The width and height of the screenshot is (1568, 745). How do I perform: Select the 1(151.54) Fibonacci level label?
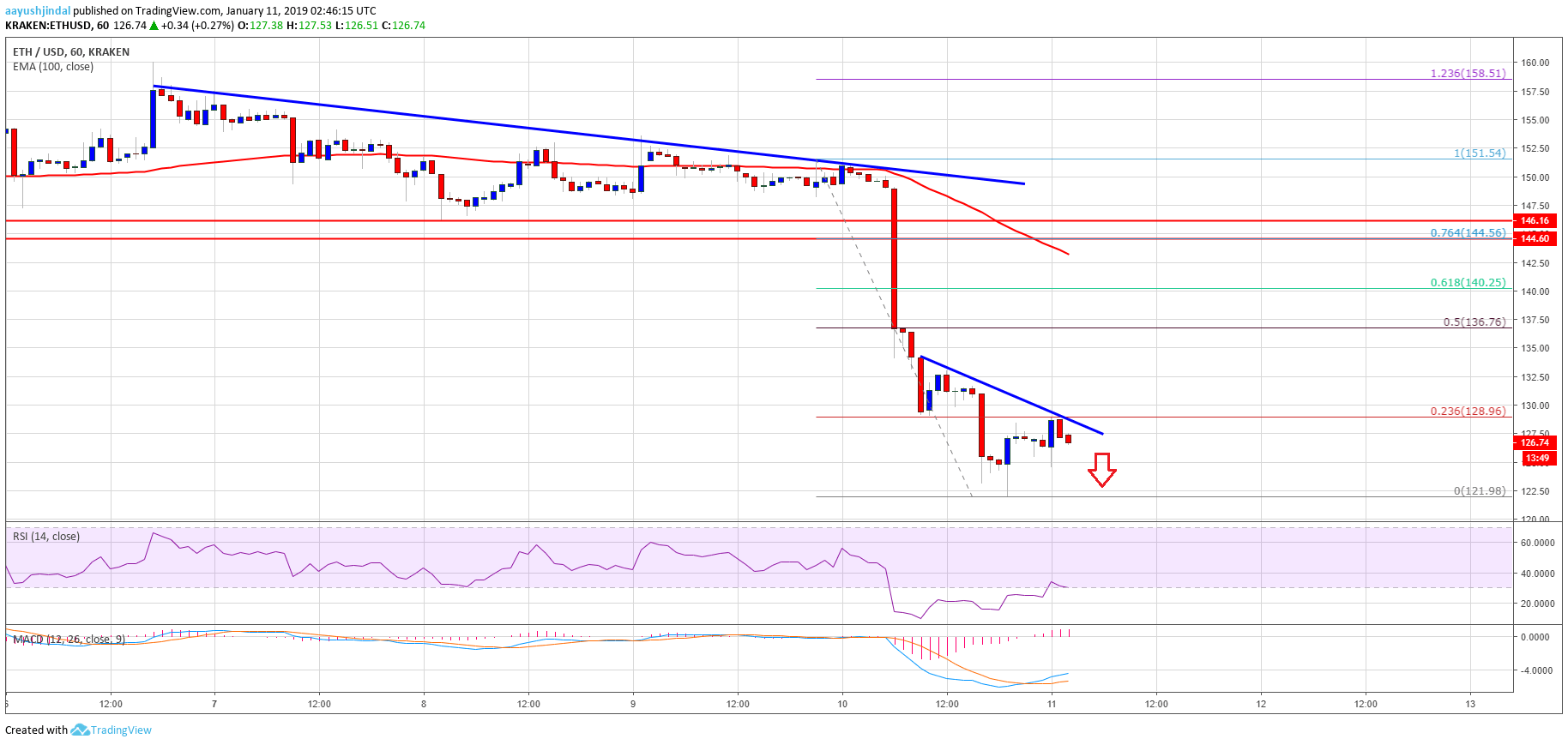point(1480,153)
